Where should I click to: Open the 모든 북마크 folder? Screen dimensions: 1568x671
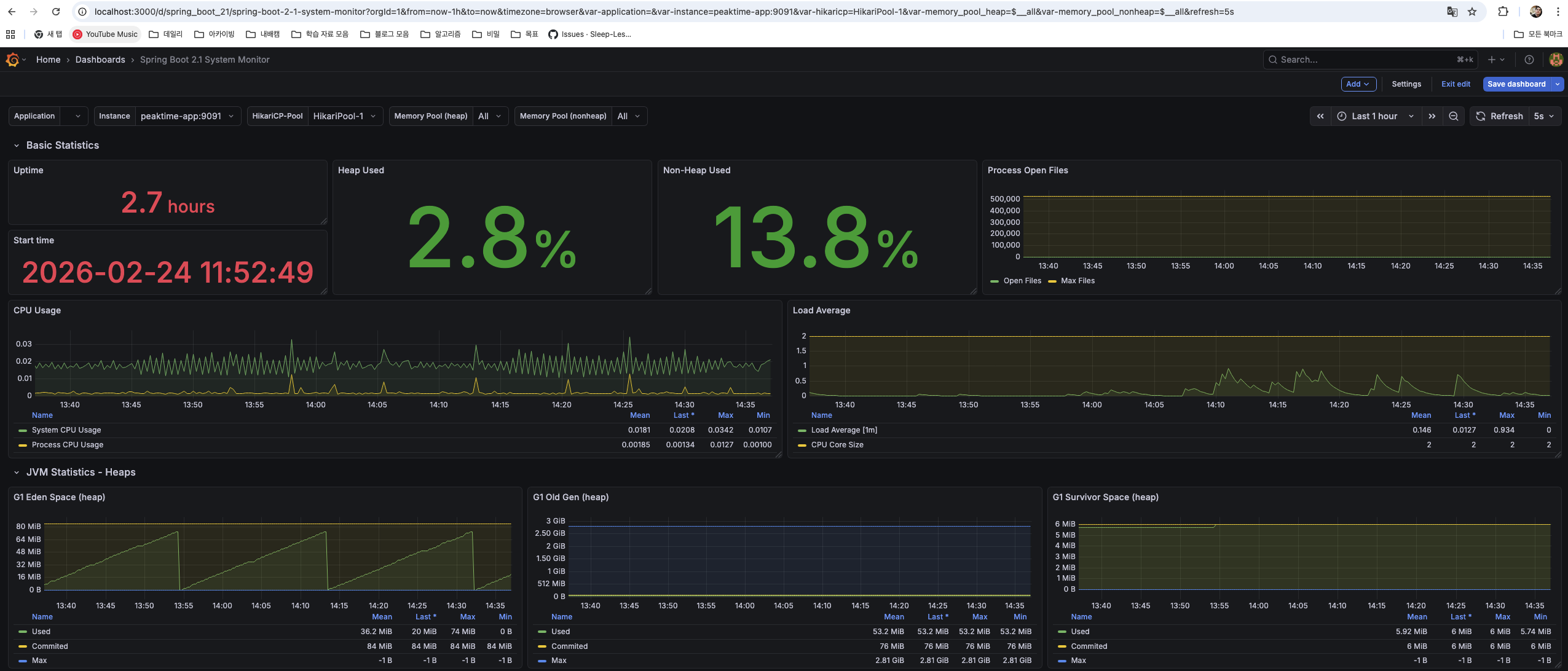pos(1538,34)
